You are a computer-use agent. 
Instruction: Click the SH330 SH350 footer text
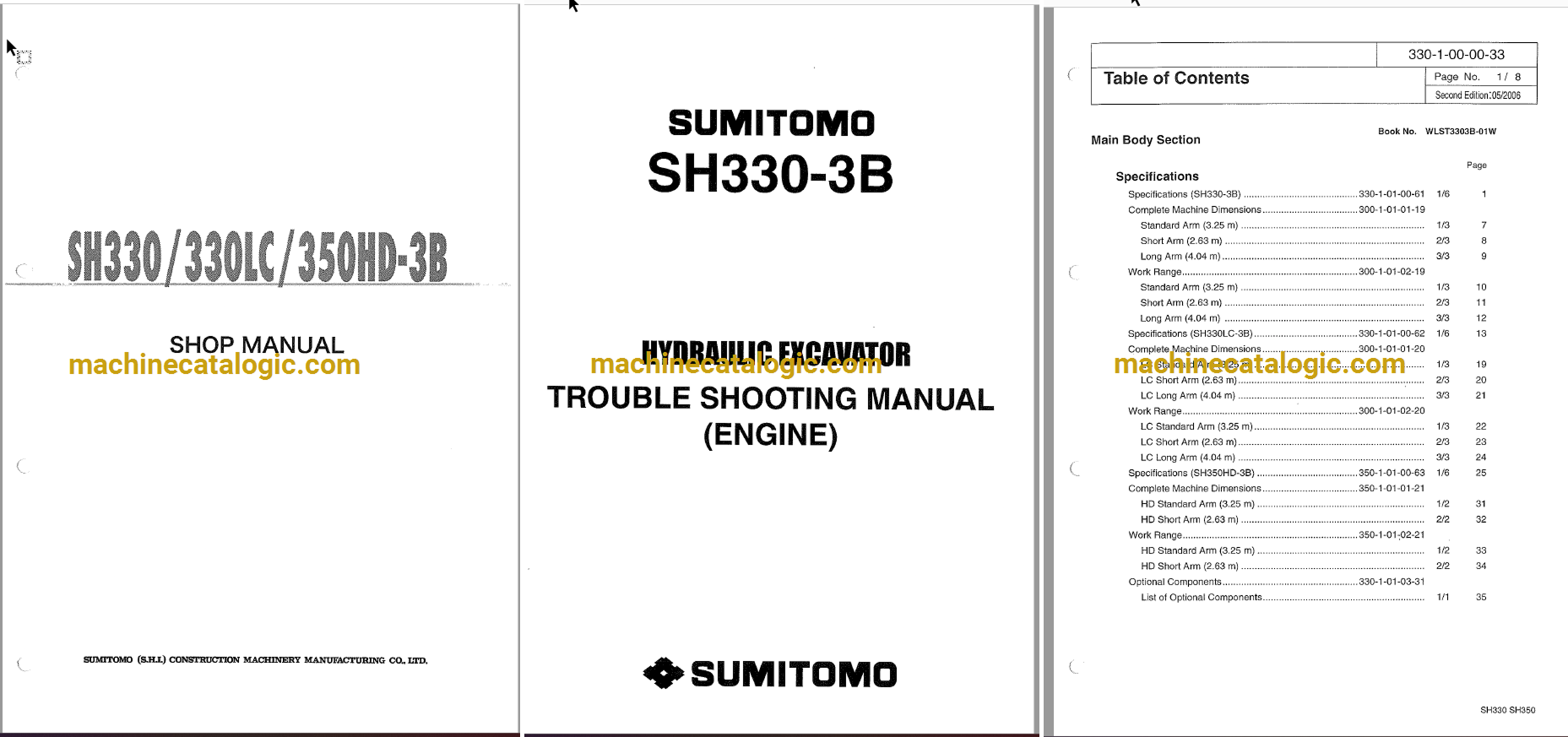pos(1507,710)
